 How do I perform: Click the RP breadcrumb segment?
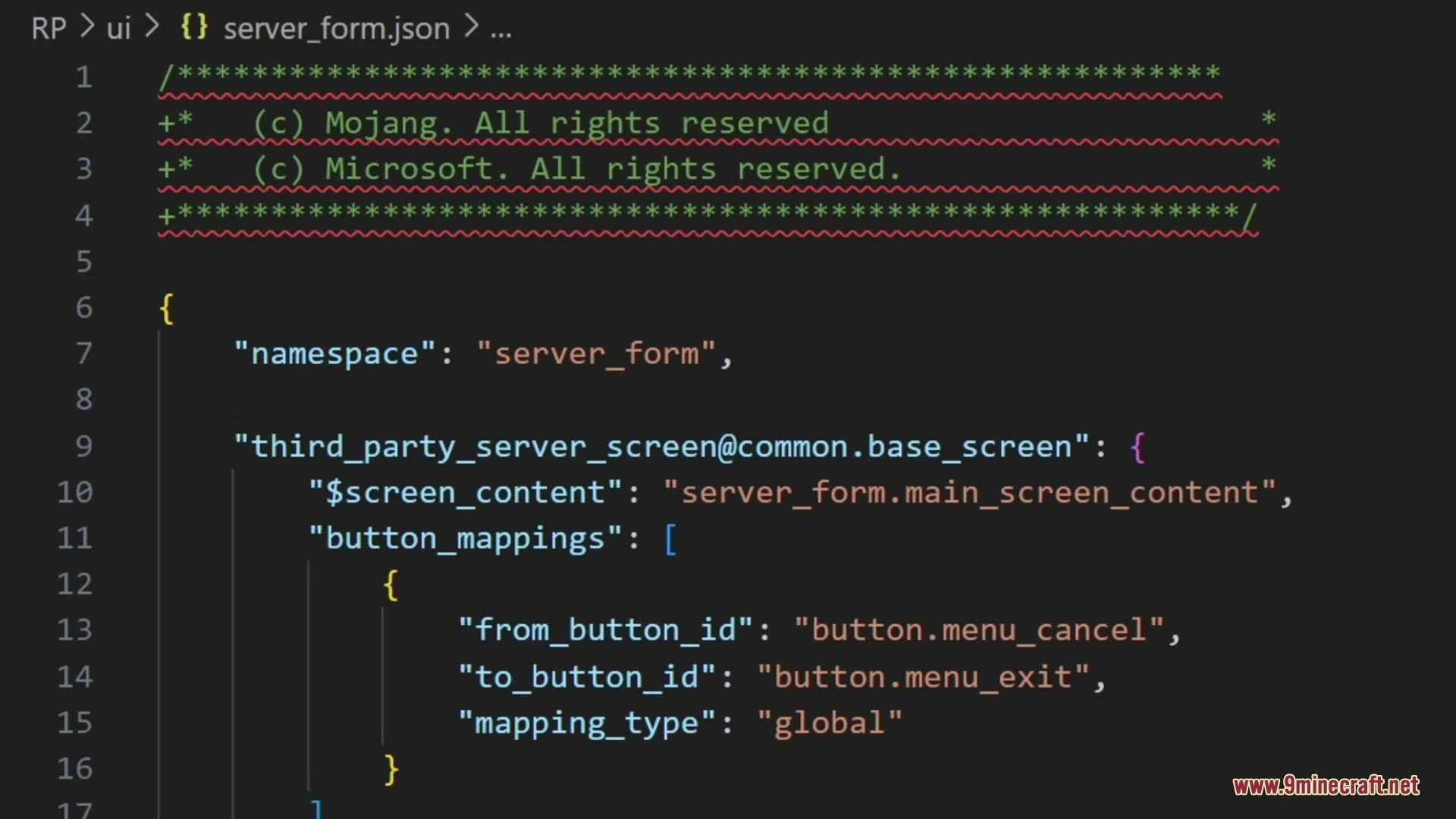[49, 29]
